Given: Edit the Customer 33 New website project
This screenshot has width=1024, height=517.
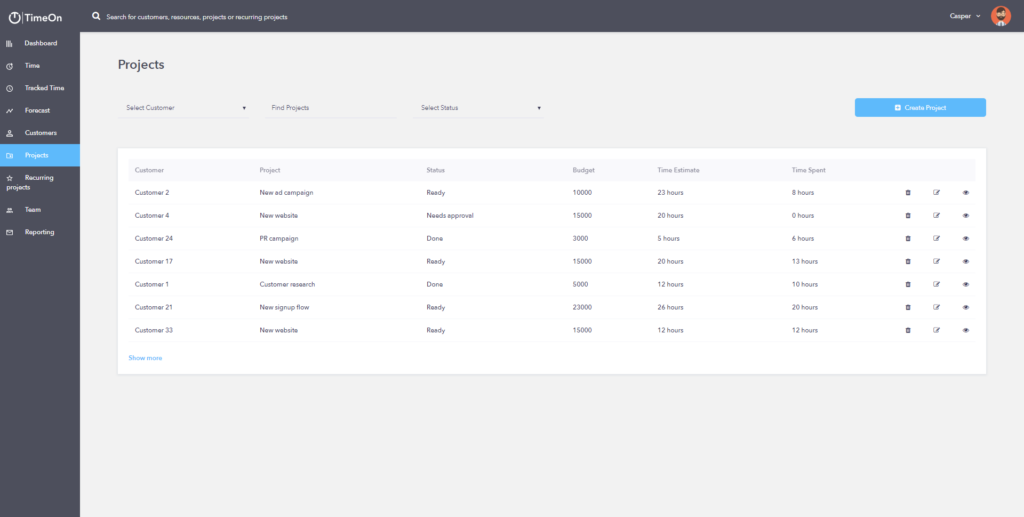Looking at the screenshot, I should pos(936,330).
